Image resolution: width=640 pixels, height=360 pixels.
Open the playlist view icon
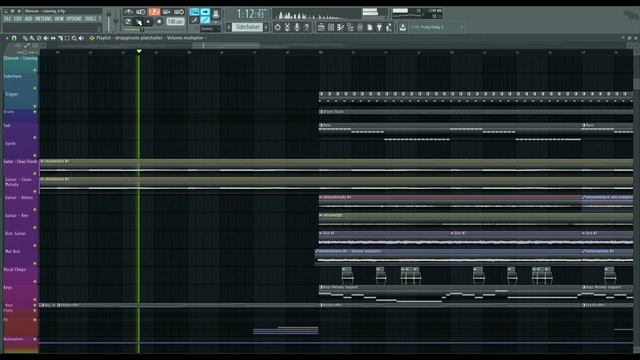coord(321,27)
